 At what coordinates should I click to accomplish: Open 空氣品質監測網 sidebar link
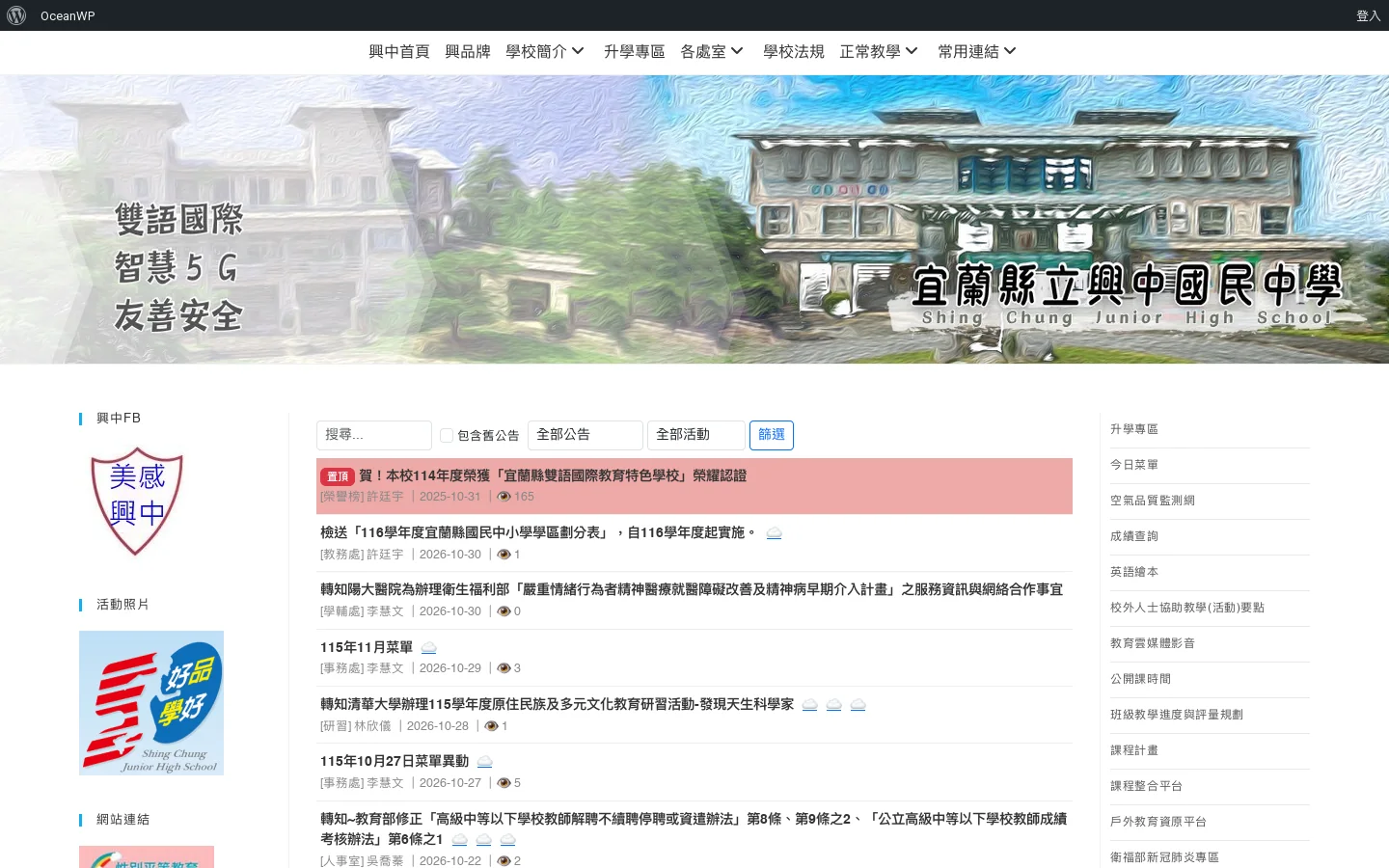(1153, 501)
